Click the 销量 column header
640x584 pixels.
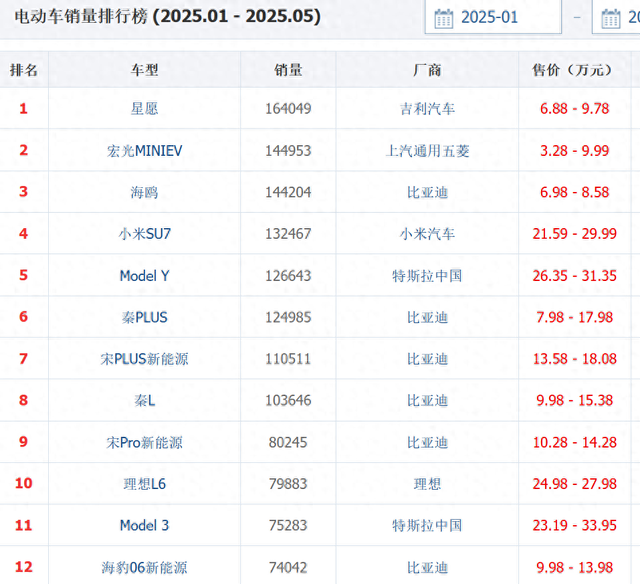coord(288,70)
